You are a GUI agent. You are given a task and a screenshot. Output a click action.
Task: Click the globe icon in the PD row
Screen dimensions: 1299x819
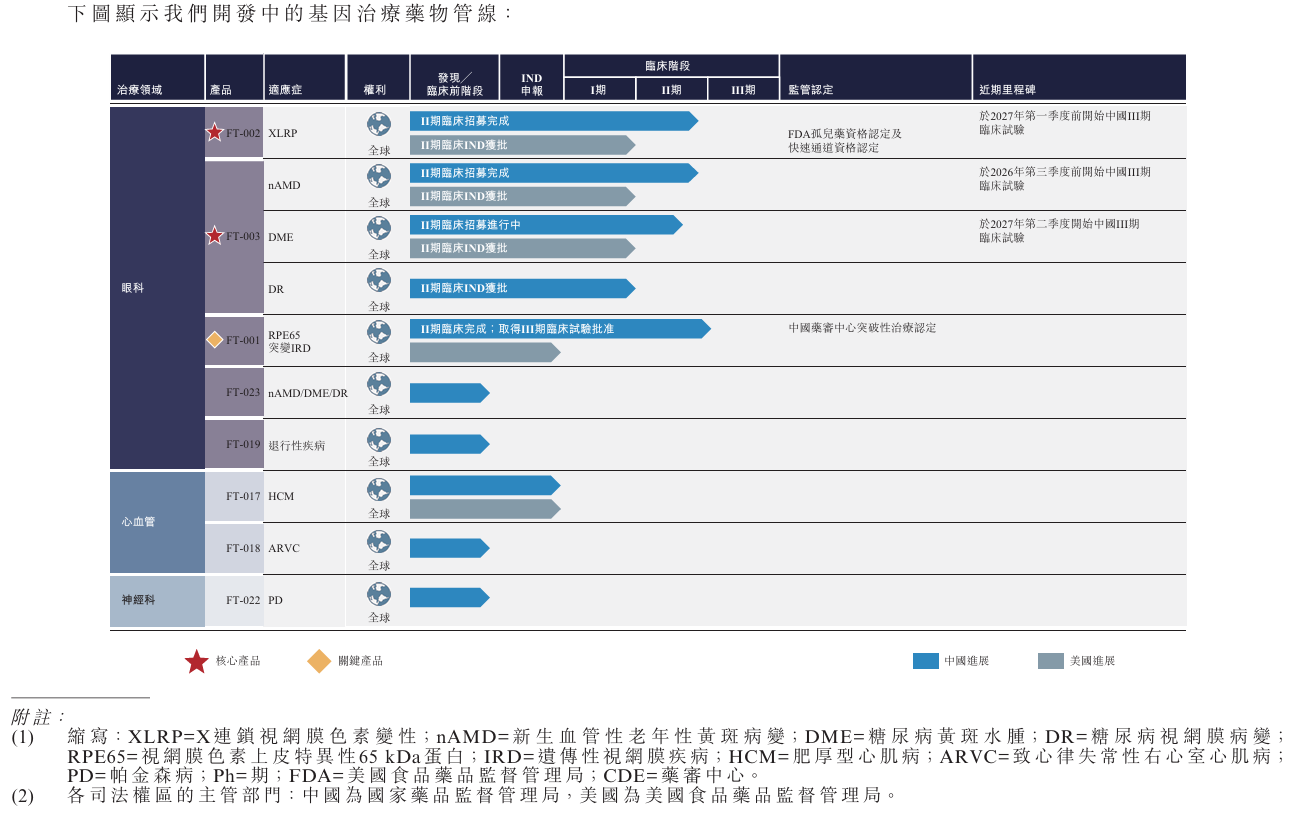[379, 594]
